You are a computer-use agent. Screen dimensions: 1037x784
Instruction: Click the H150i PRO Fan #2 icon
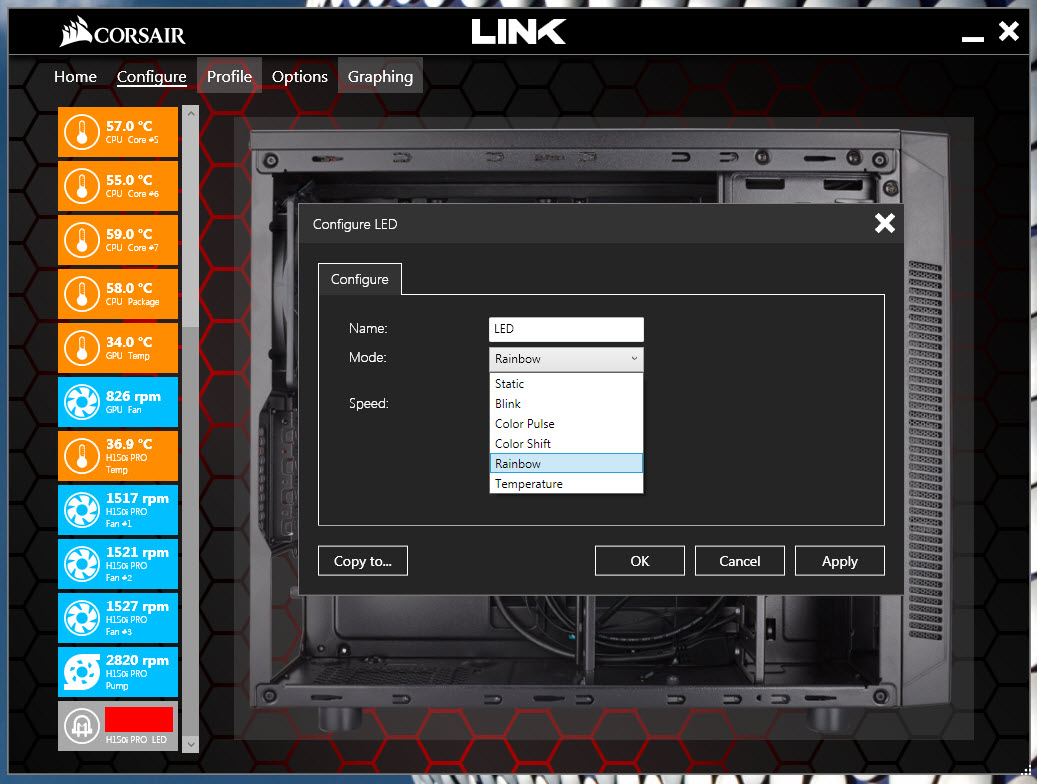(82, 564)
